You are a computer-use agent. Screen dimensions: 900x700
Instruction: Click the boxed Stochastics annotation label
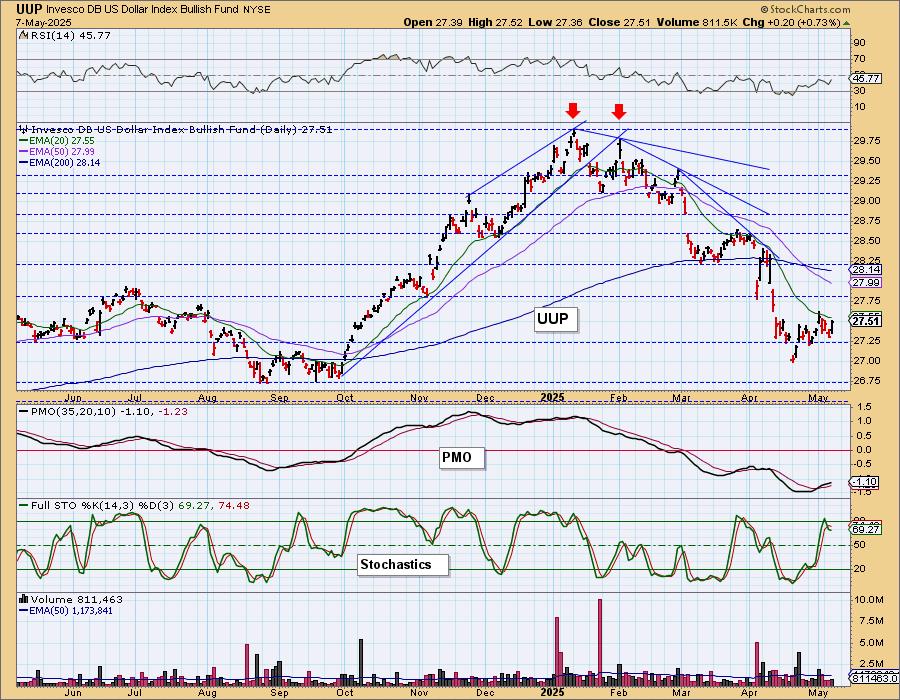point(402,564)
